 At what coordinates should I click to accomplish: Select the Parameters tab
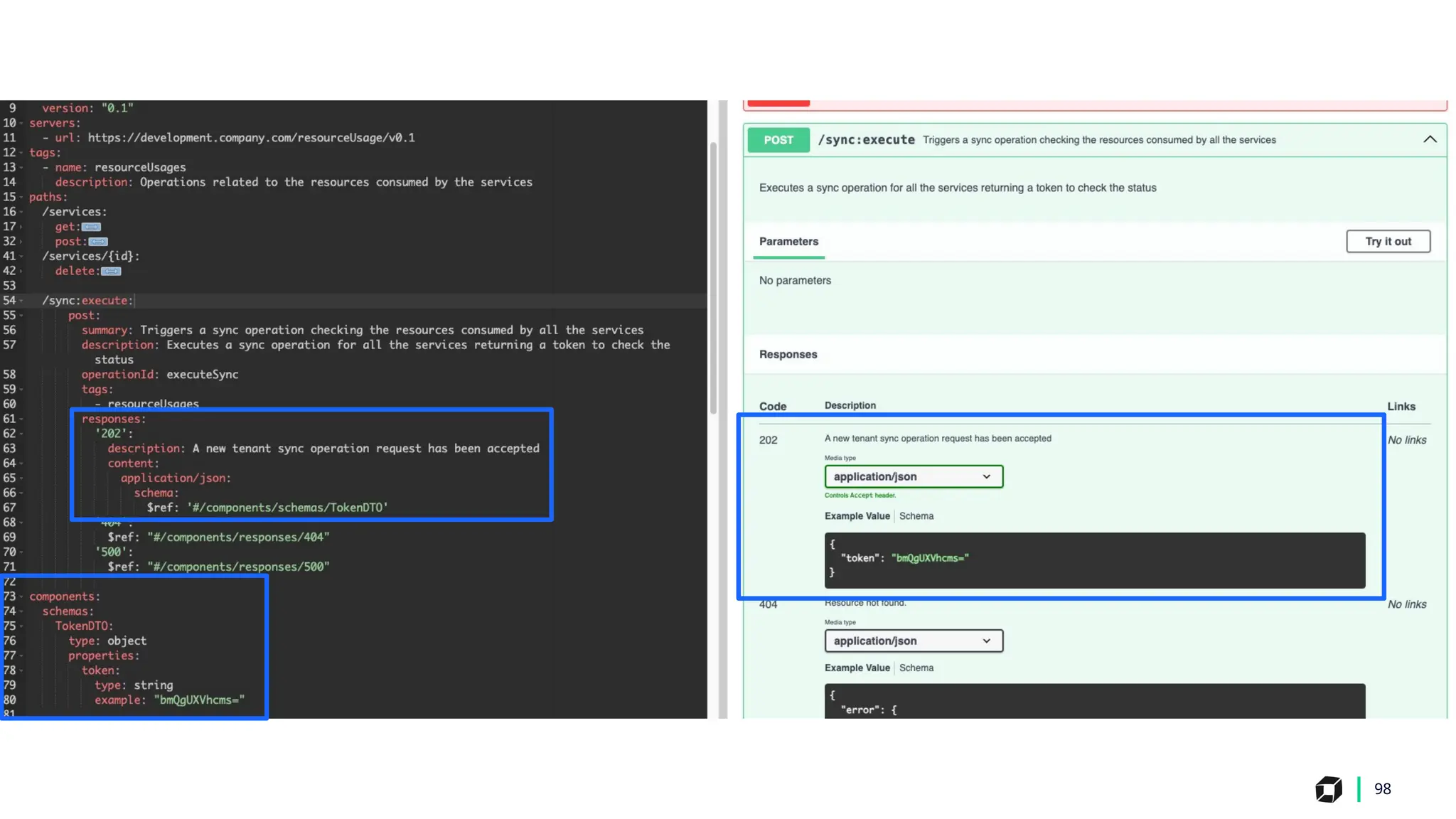click(788, 242)
